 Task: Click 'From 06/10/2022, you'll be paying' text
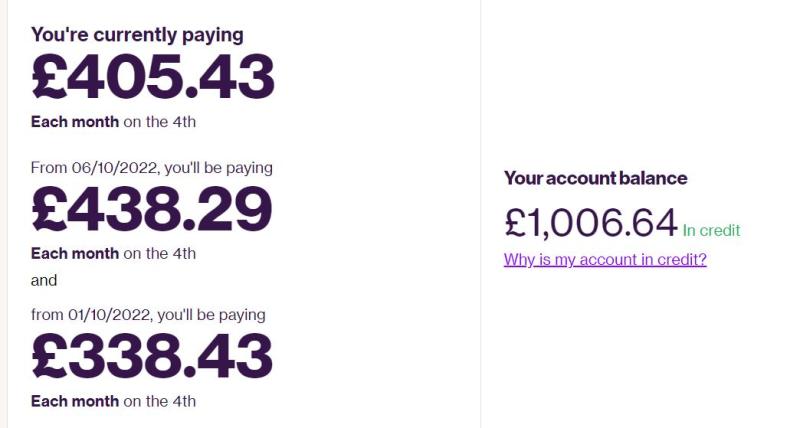pyautogui.click(x=152, y=168)
